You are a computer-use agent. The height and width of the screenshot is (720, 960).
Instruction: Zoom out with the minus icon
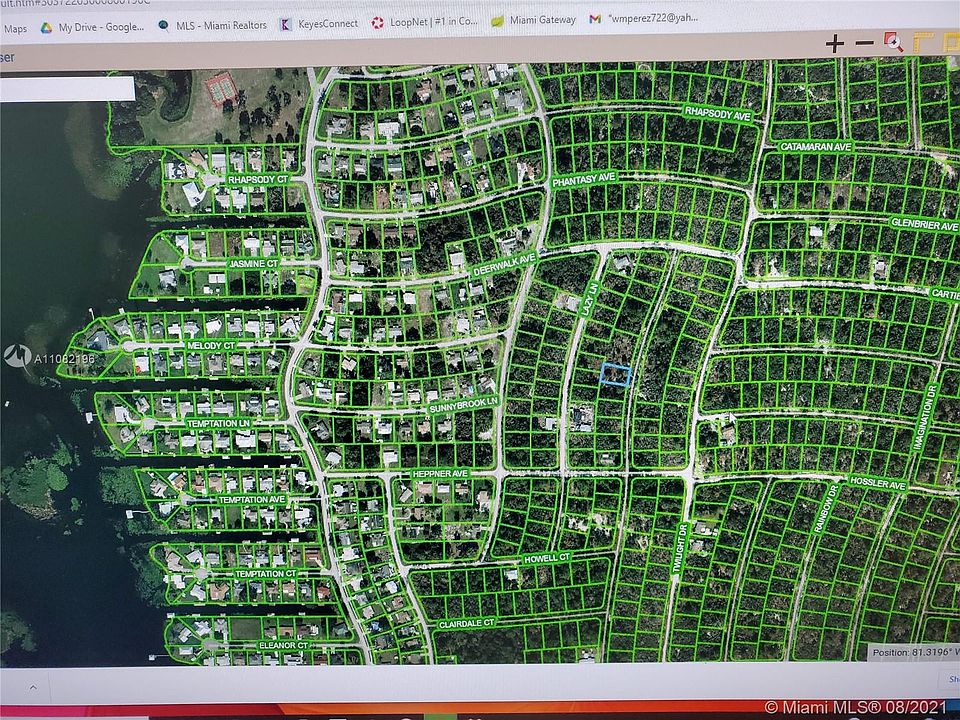[x=864, y=43]
